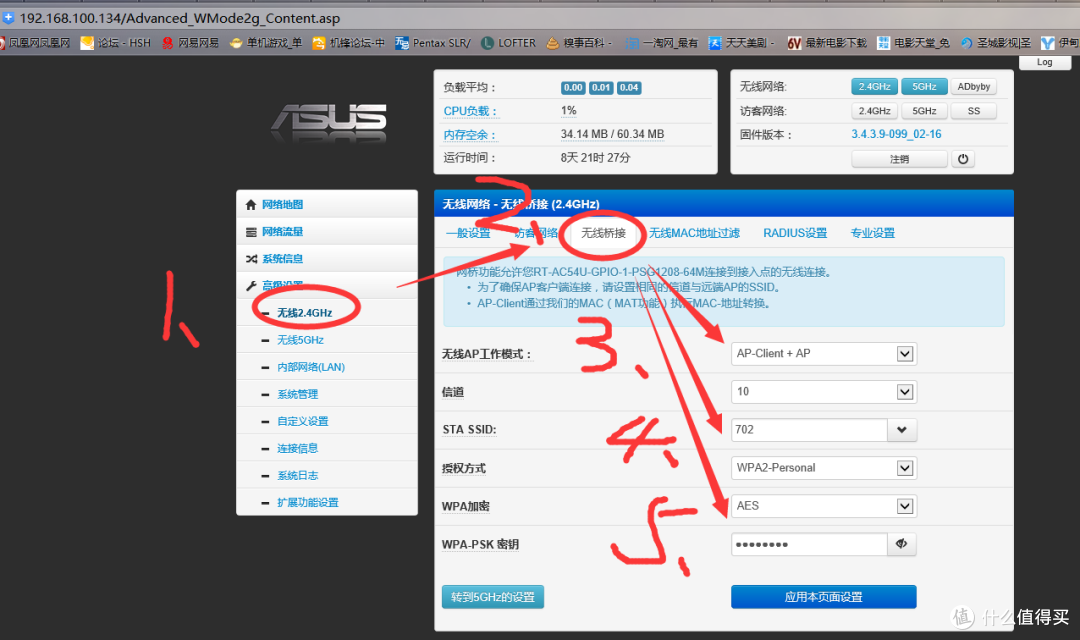The image size is (1080, 640).
Task: Click the 内存空余 link
Action: point(470,135)
